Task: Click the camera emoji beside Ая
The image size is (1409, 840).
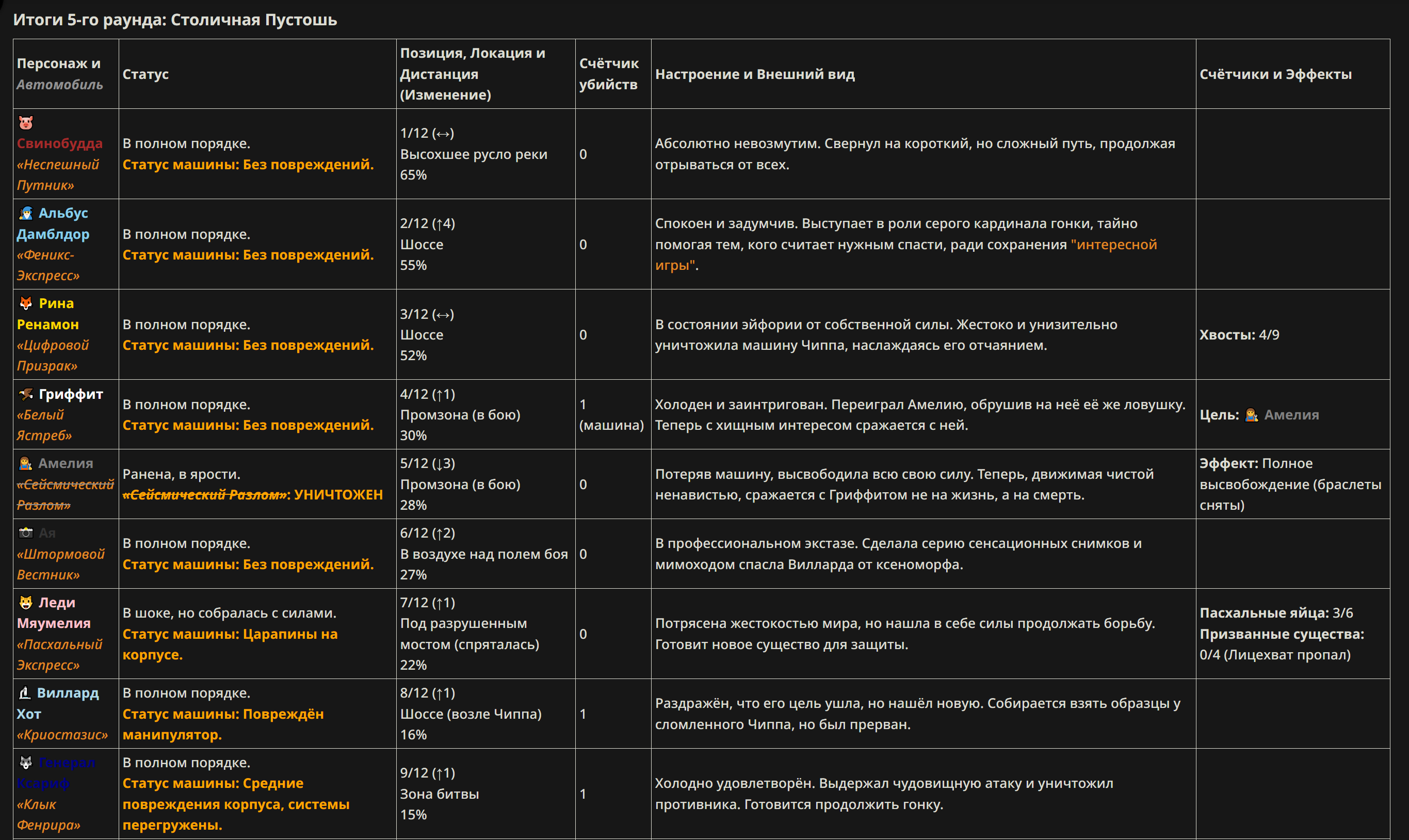Action: (x=26, y=532)
